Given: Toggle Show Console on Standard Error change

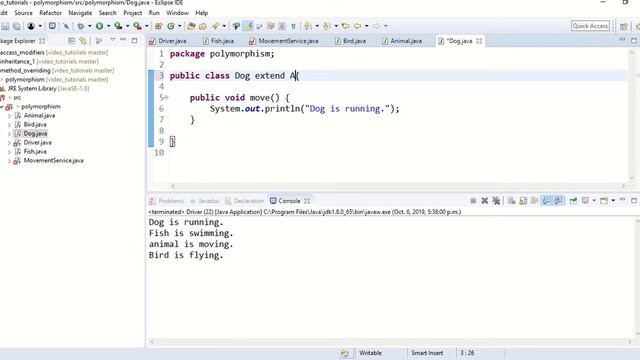Looking at the screenshot, I should pyautogui.click(x=558, y=200).
